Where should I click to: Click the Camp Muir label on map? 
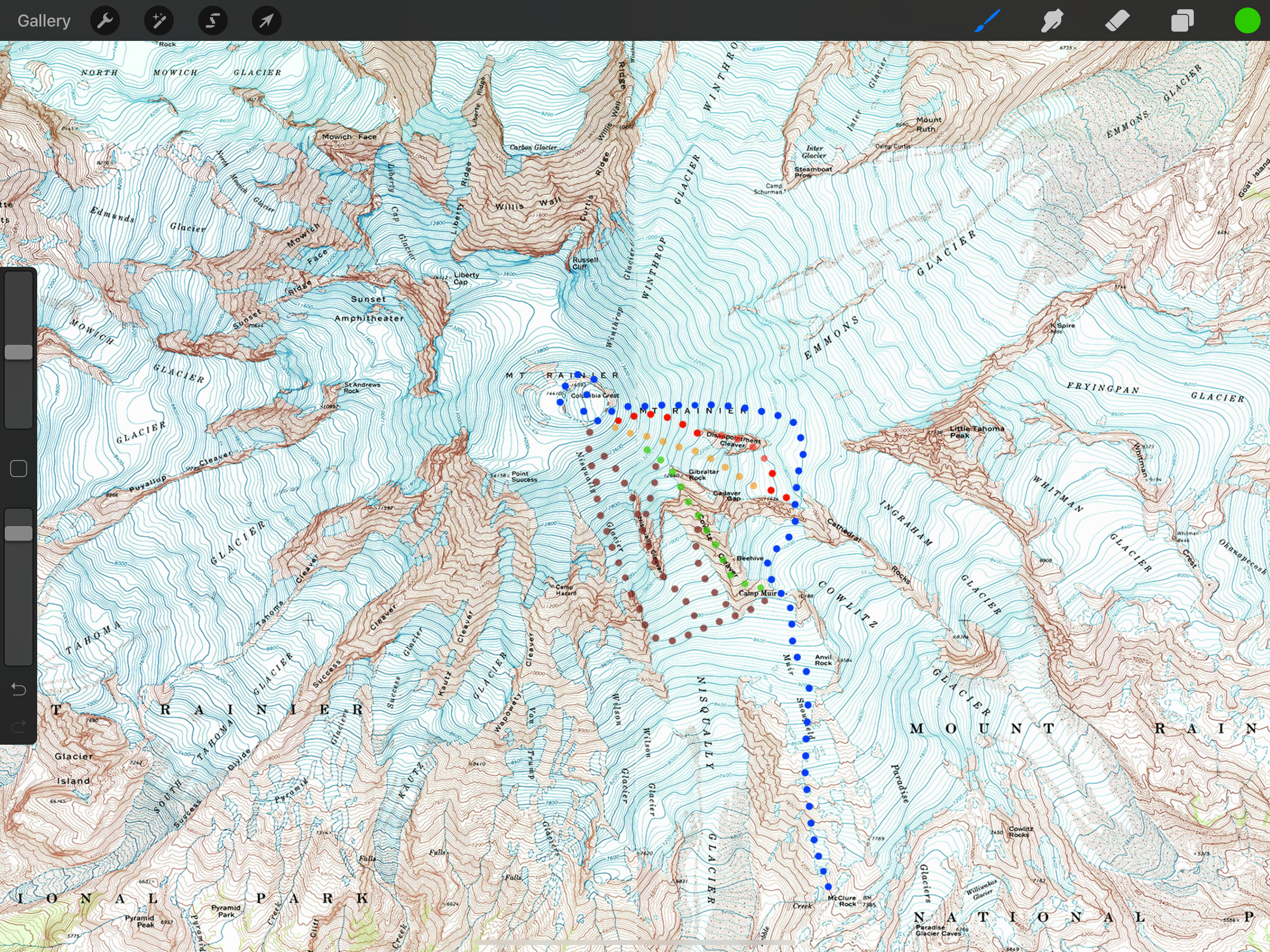757,593
